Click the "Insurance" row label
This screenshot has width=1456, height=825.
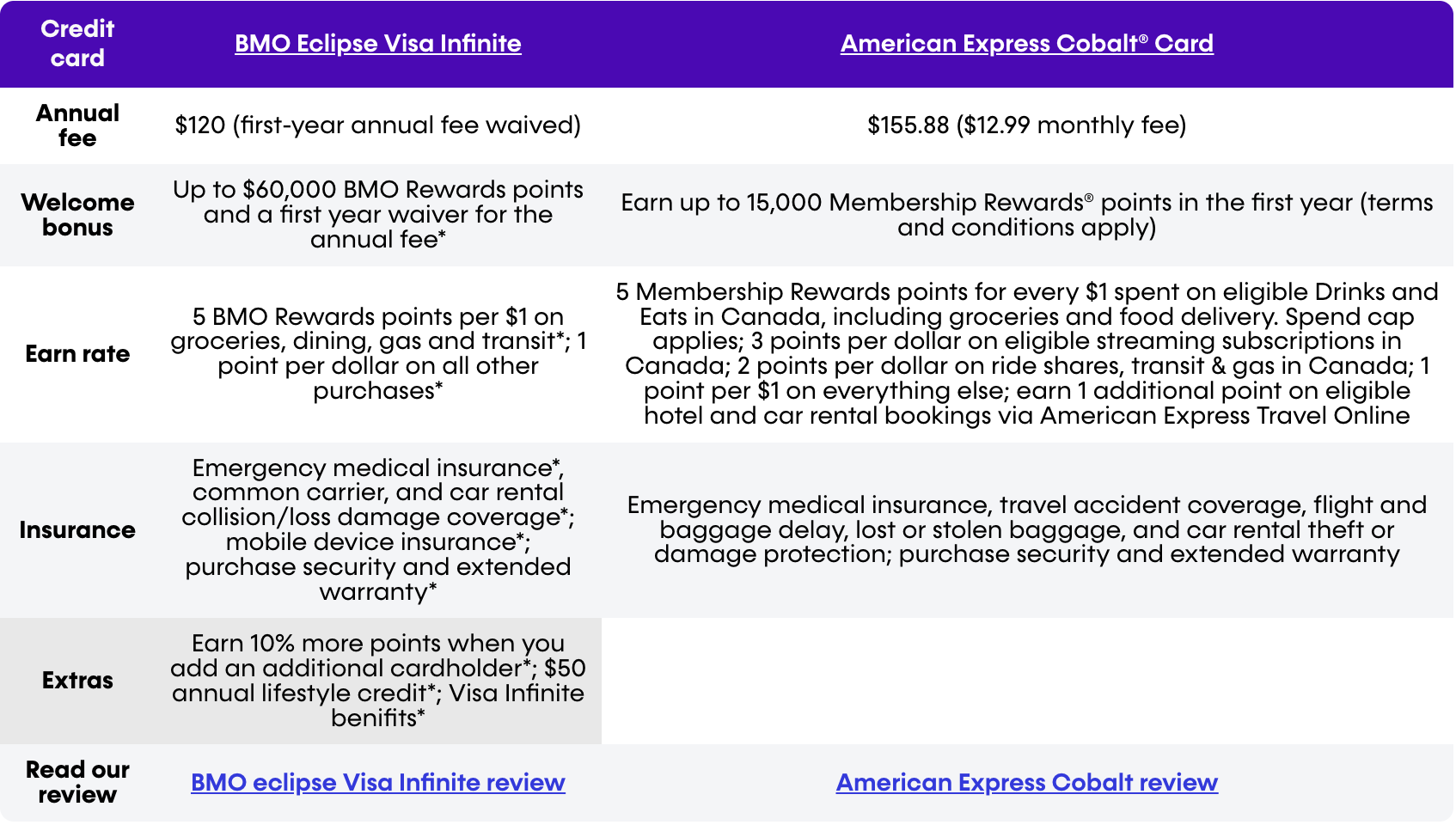[77, 530]
